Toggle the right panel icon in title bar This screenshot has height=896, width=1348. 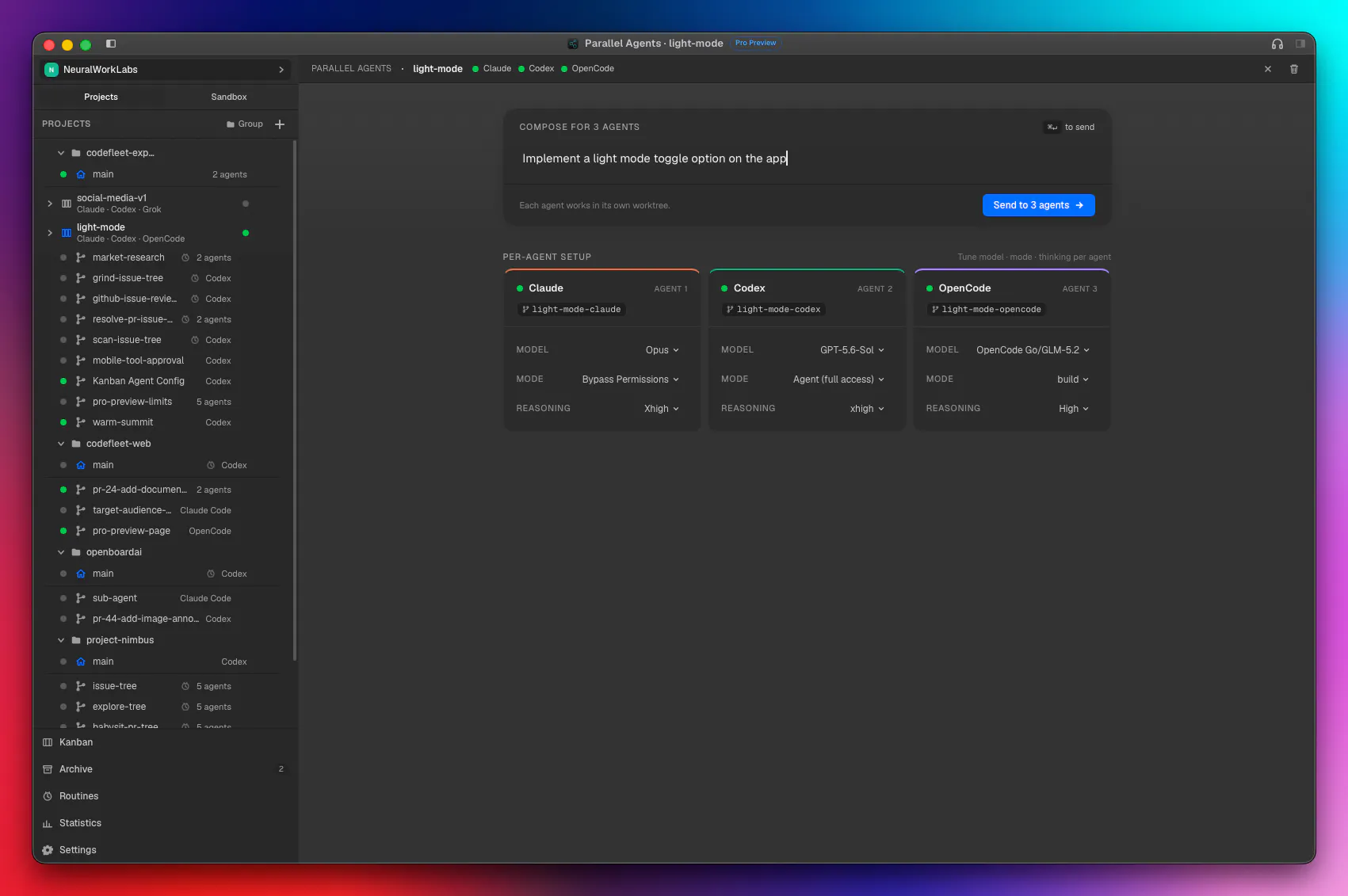[1300, 44]
